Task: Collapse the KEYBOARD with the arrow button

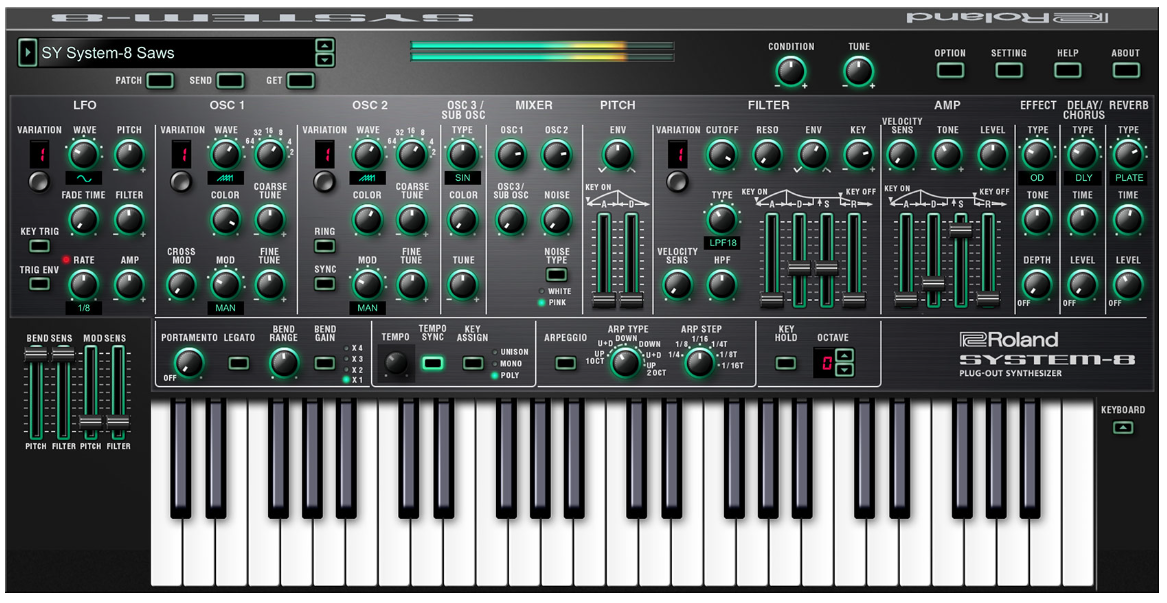Action: (1123, 428)
